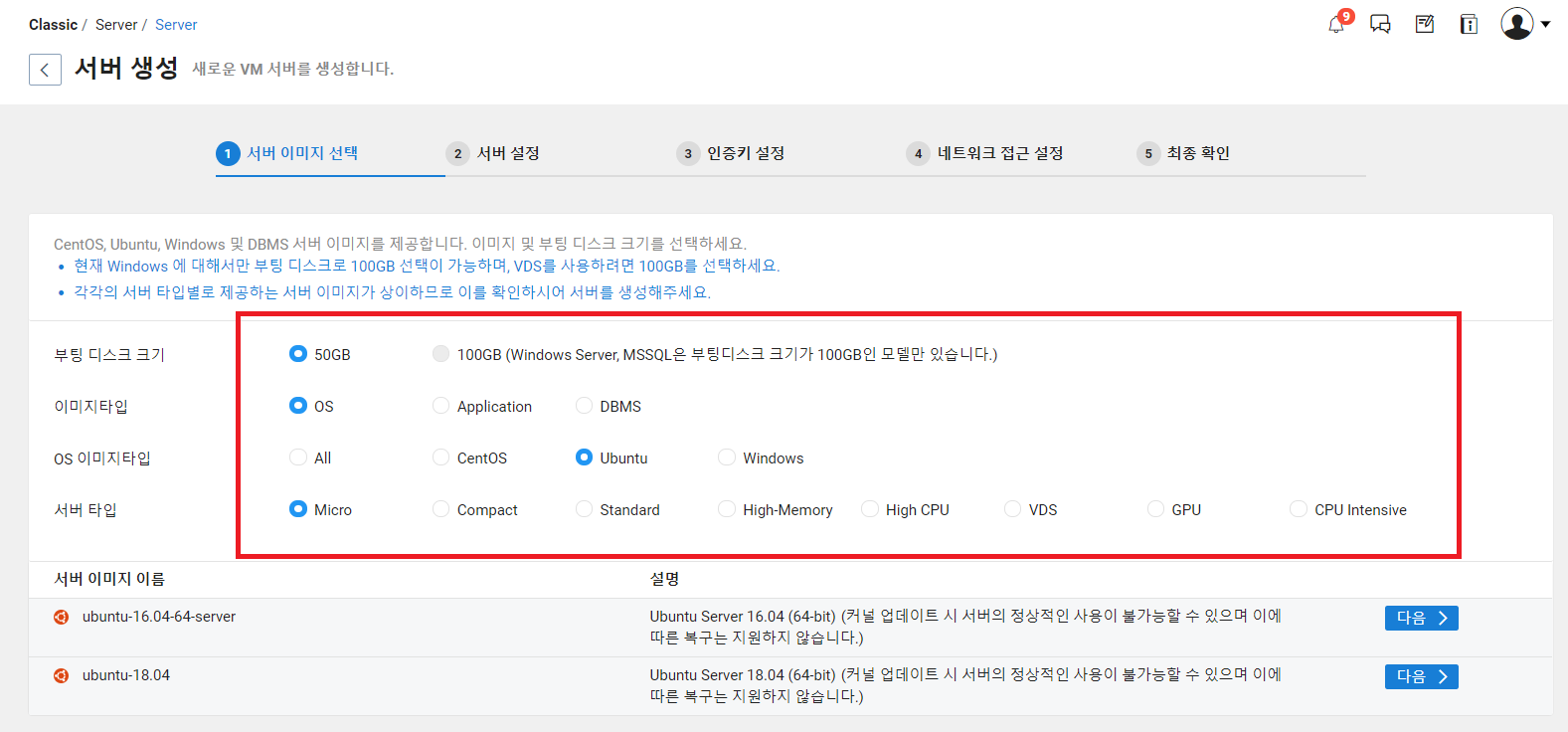Click the blue Server breadcrumb link

(x=176, y=25)
